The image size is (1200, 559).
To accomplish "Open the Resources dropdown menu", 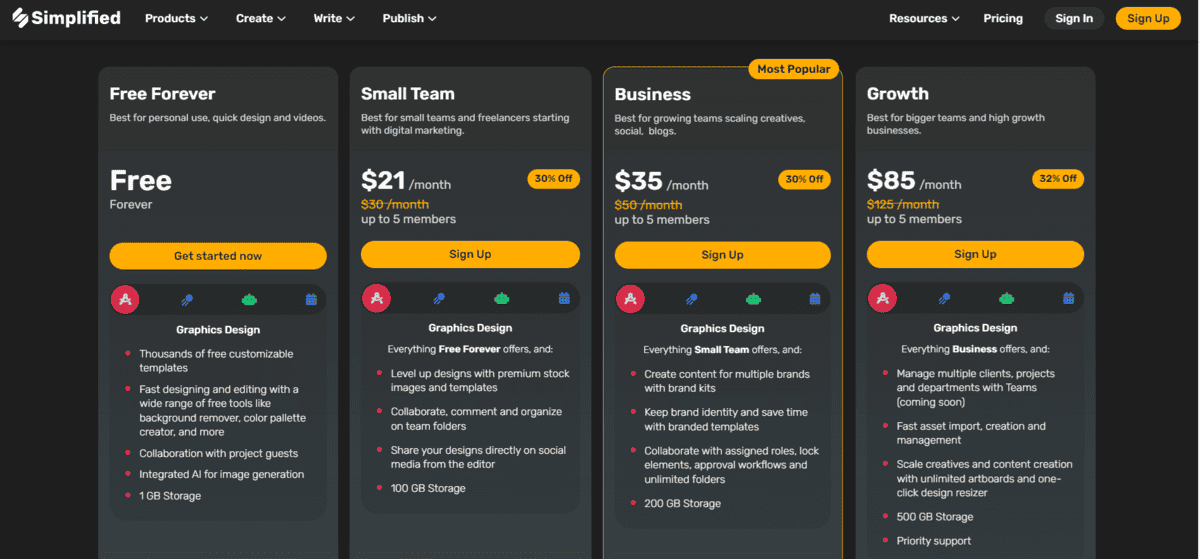I will coord(924,18).
